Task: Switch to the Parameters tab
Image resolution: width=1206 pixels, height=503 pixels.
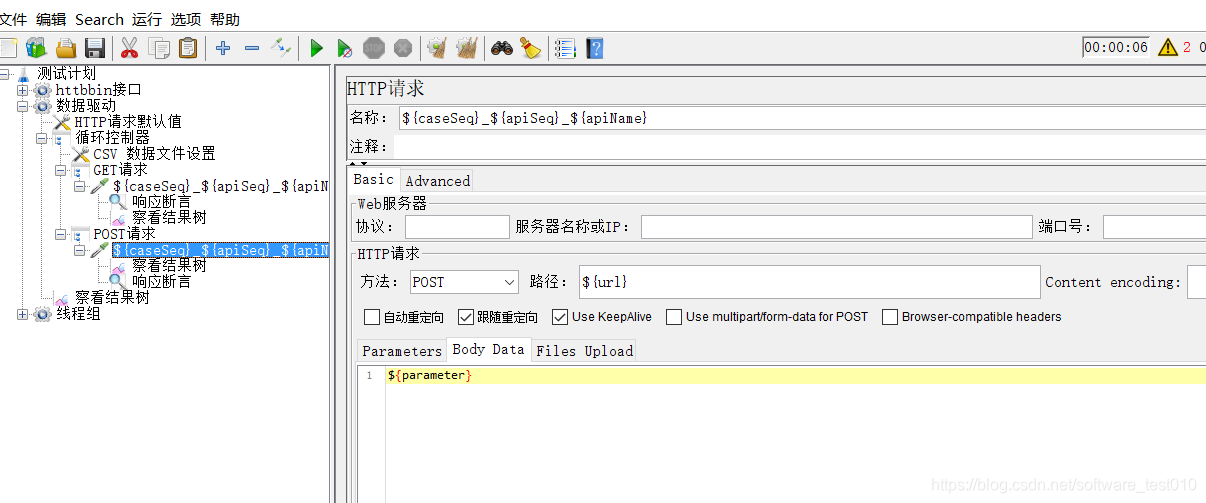Action: [402, 351]
